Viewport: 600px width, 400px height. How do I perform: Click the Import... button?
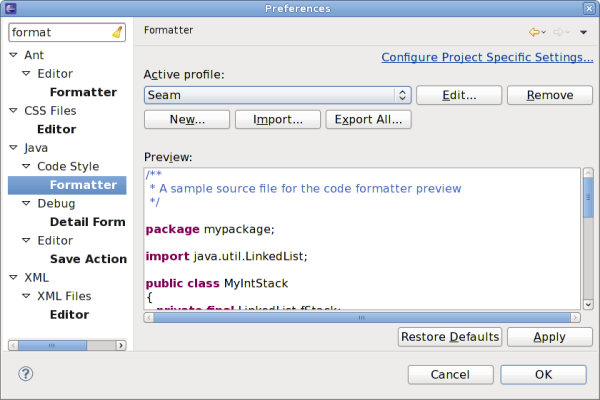point(278,119)
